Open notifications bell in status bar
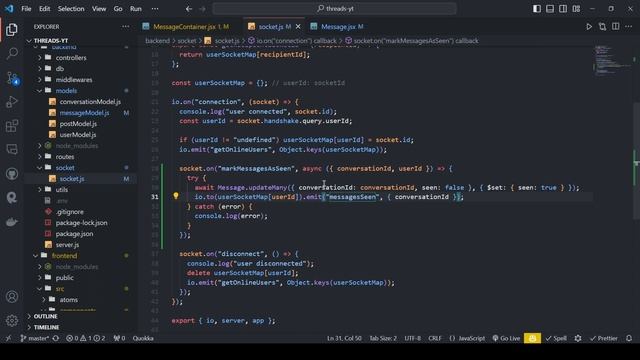This screenshot has height=360, width=640. (x=629, y=338)
